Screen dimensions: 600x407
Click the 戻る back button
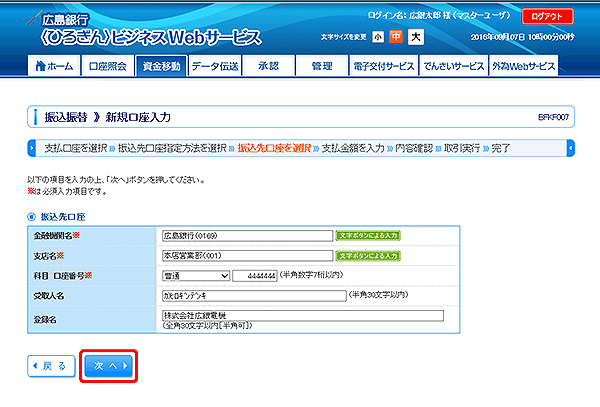click(51, 366)
